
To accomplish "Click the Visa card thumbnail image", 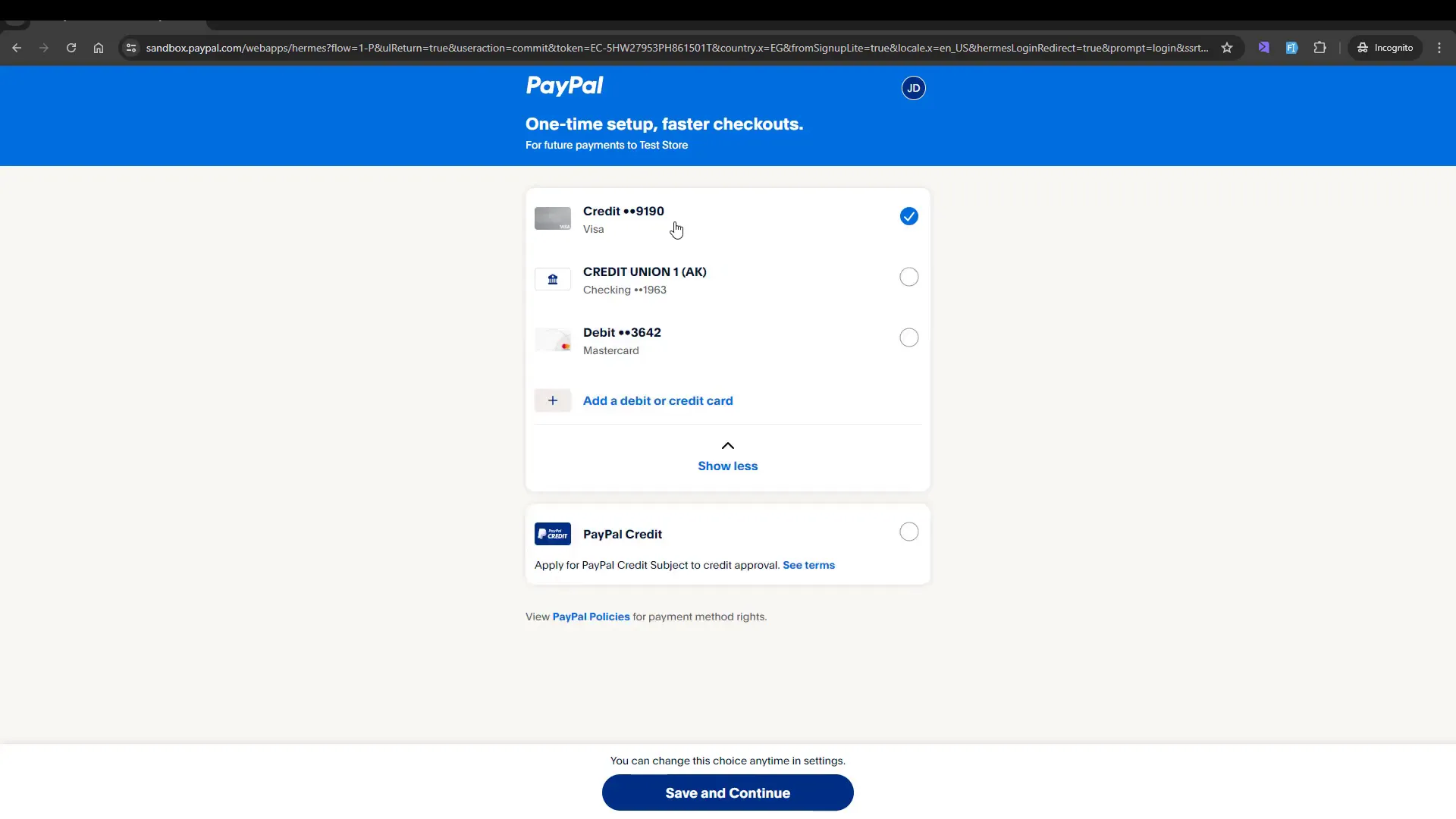I will coord(553,218).
